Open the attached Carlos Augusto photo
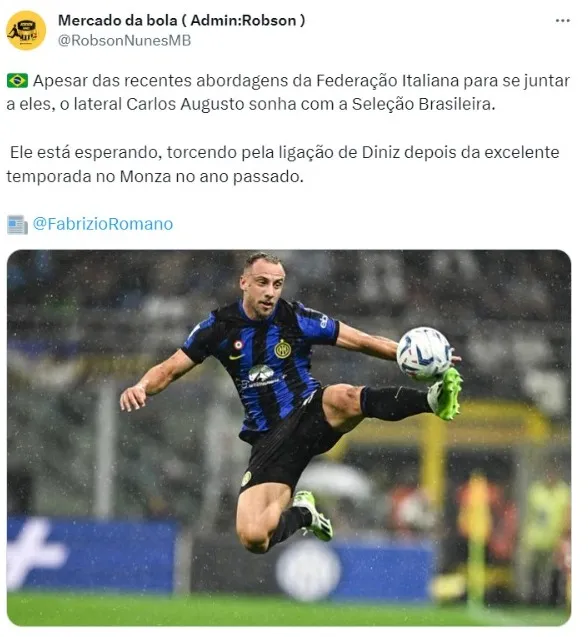Screen dimensions: 588x637 pos(289,438)
